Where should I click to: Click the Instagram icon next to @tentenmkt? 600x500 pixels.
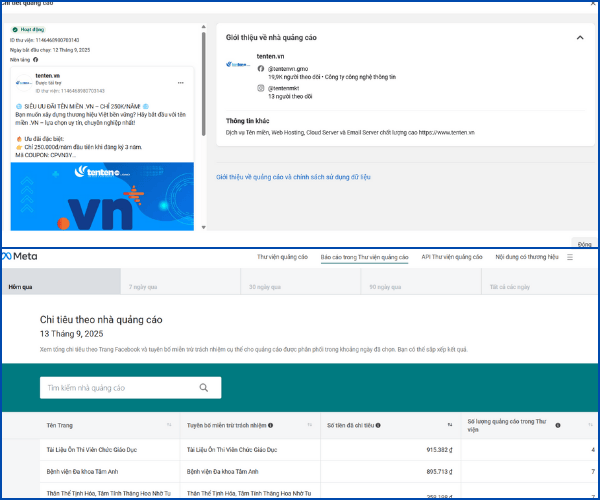point(261,88)
